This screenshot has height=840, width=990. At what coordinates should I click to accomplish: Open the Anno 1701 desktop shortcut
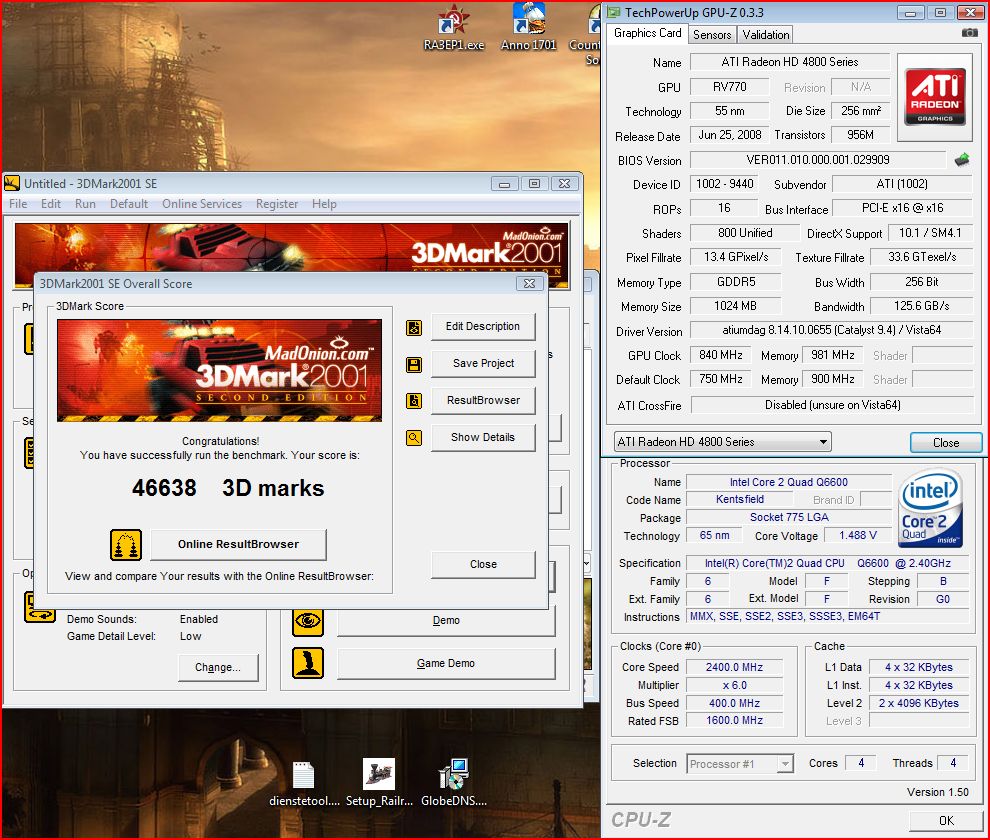click(x=528, y=27)
